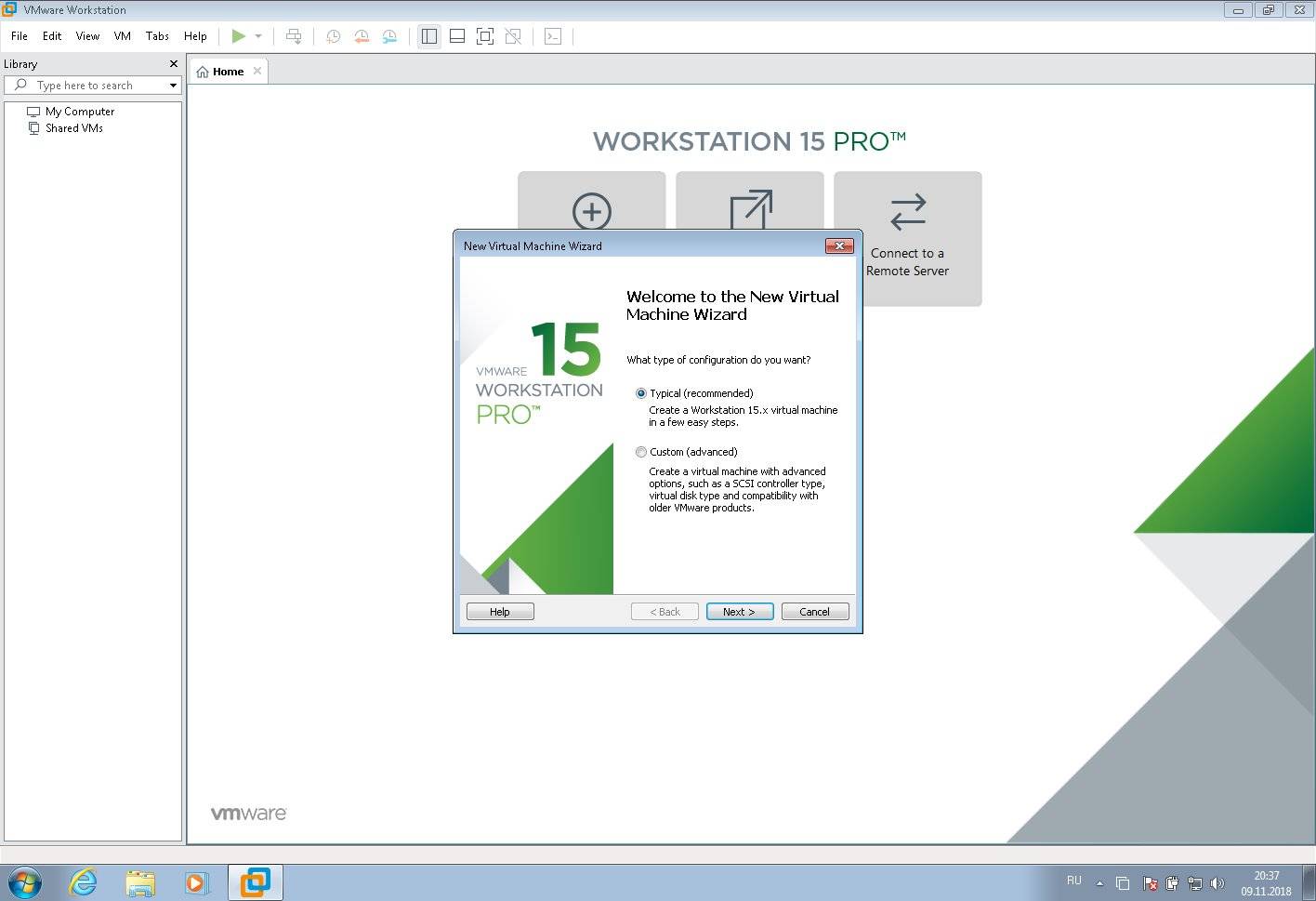
Task: Select Shared VMs in the Library tree
Action: [65, 128]
